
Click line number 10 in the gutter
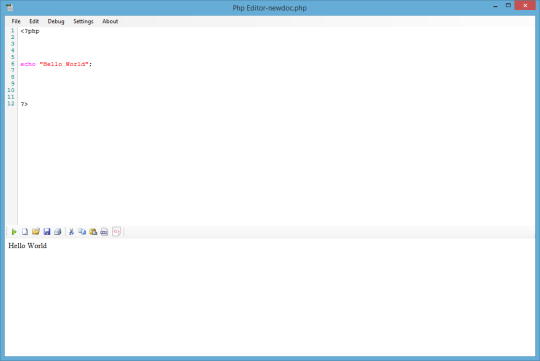[x=11, y=90]
